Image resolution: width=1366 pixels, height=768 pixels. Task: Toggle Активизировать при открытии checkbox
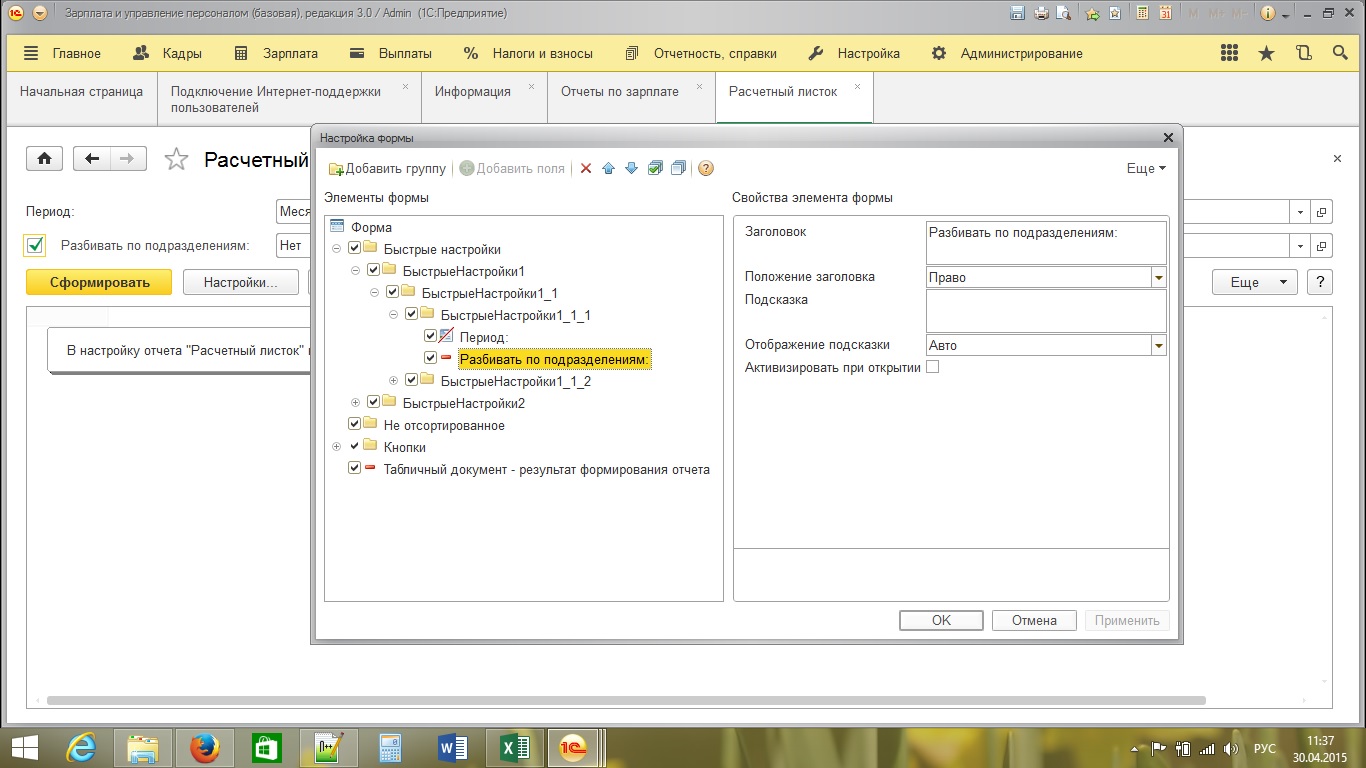(x=932, y=367)
